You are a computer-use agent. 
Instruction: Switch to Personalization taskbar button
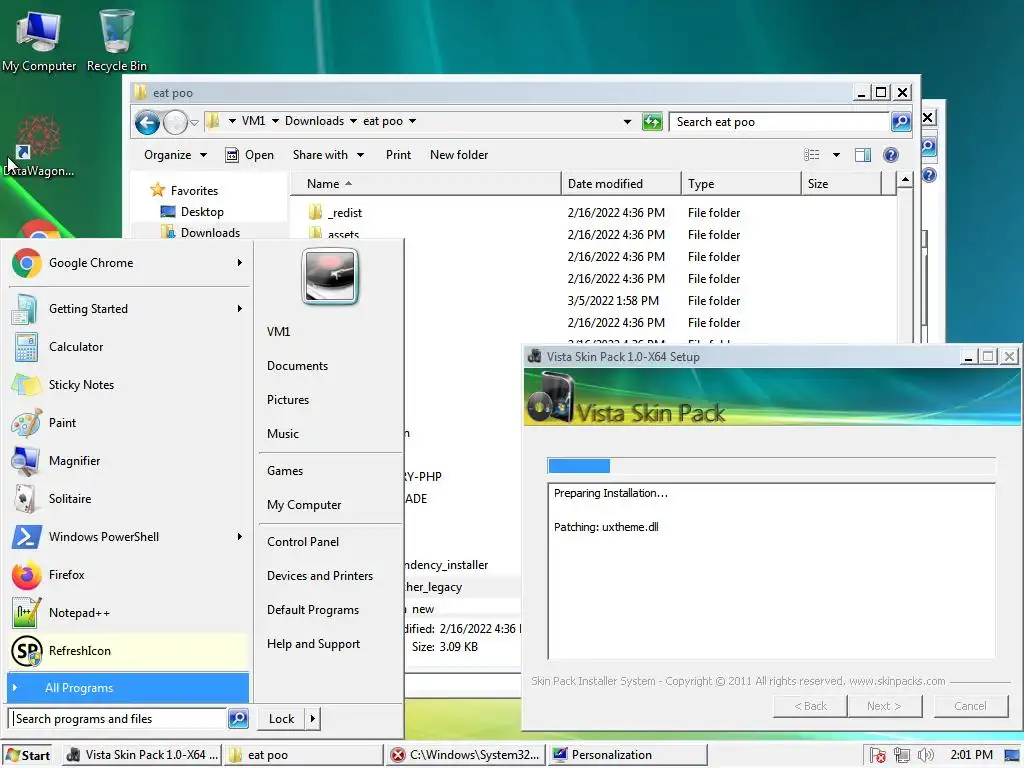click(x=627, y=755)
